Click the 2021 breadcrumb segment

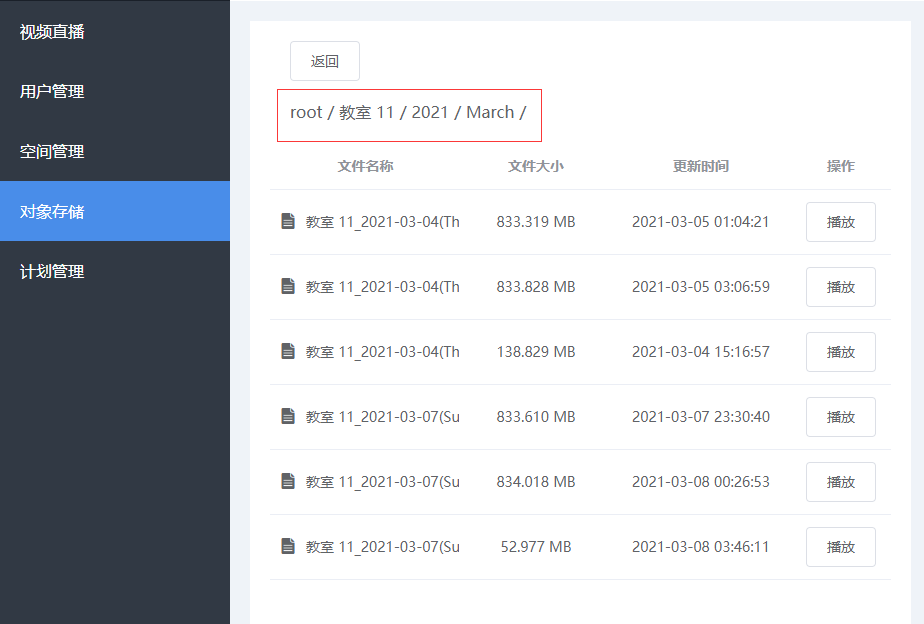coord(430,113)
